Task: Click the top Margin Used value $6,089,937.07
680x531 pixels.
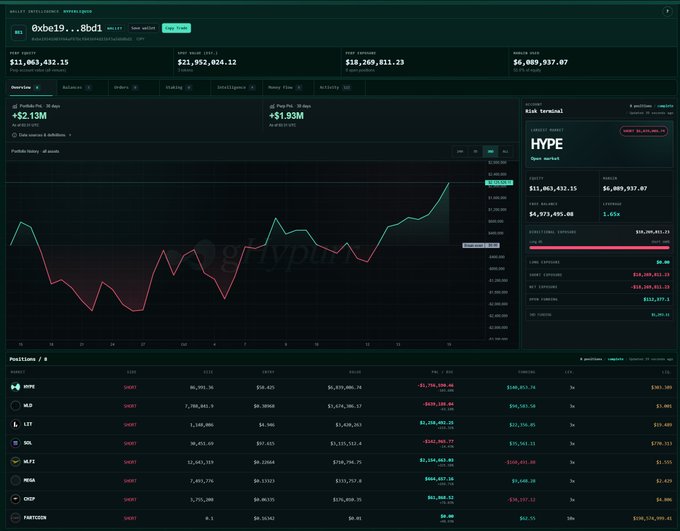Action: coord(540,62)
